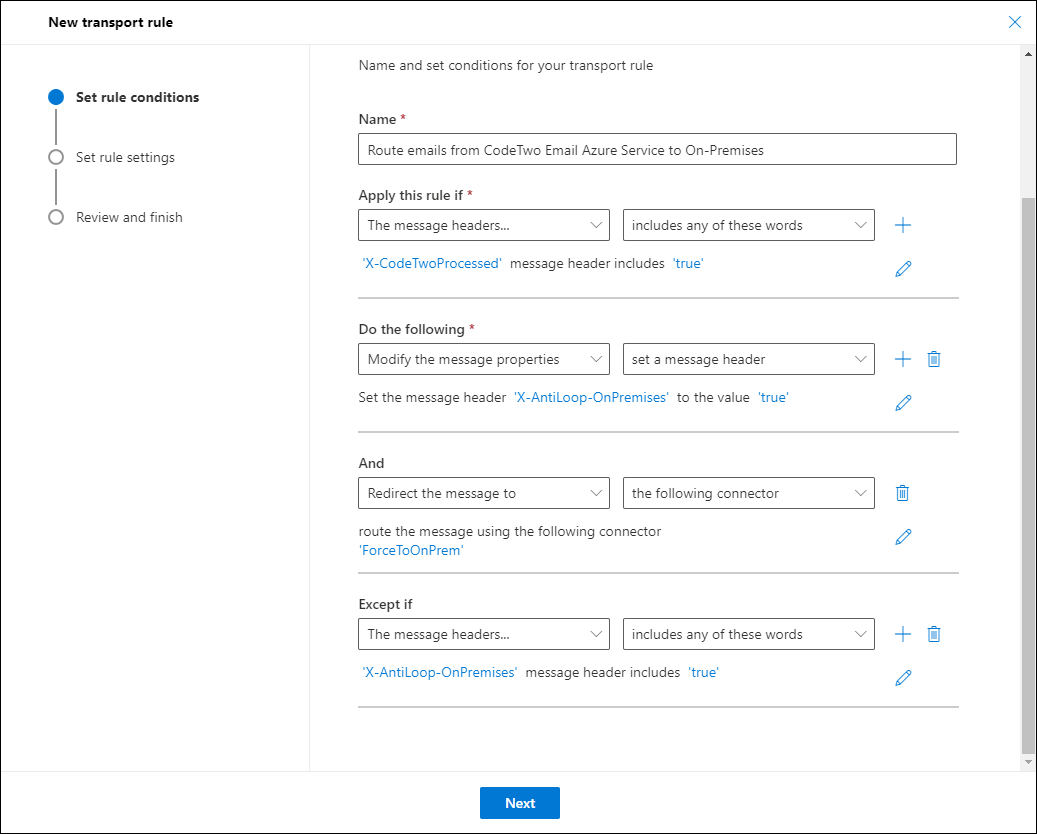Expand the 'Modify the message properties' dropdown

coord(484,359)
